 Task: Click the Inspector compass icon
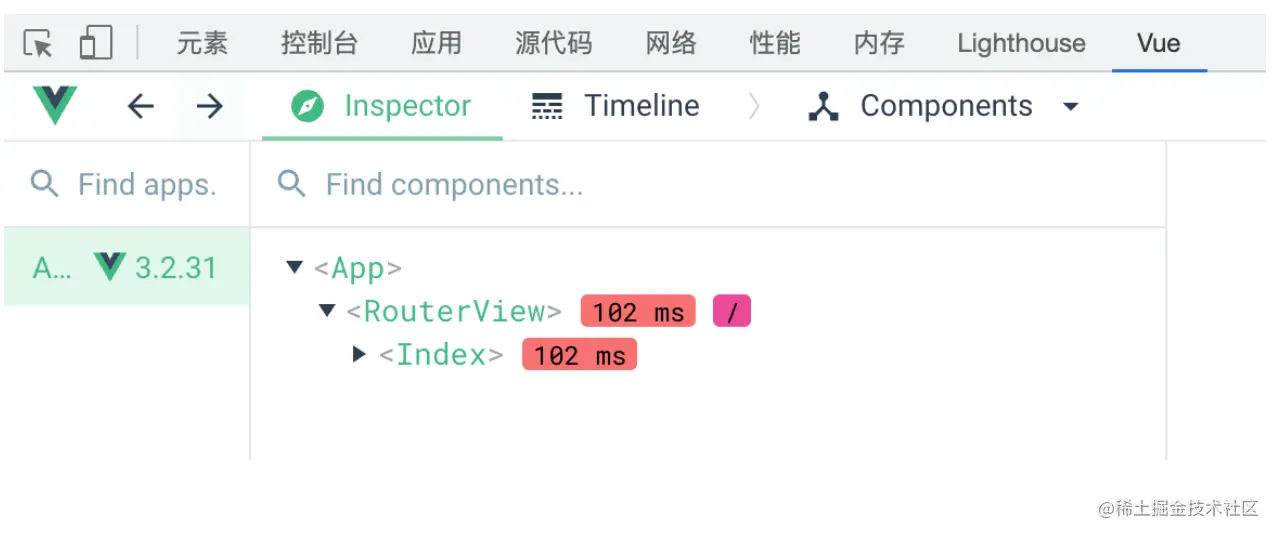coord(308,106)
